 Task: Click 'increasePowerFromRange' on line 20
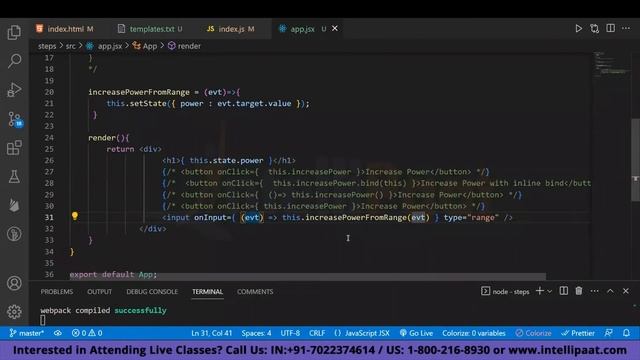[x=139, y=92]
